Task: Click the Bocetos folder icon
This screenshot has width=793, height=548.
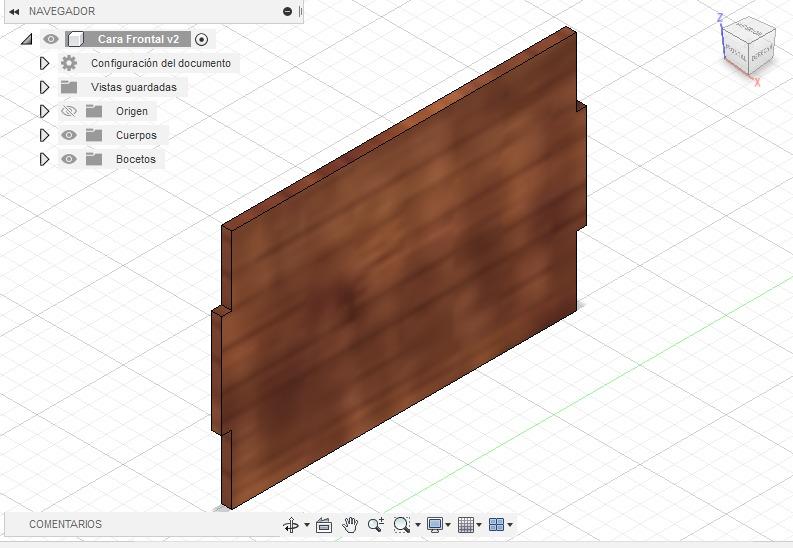Action: click(x=94, y=159)
